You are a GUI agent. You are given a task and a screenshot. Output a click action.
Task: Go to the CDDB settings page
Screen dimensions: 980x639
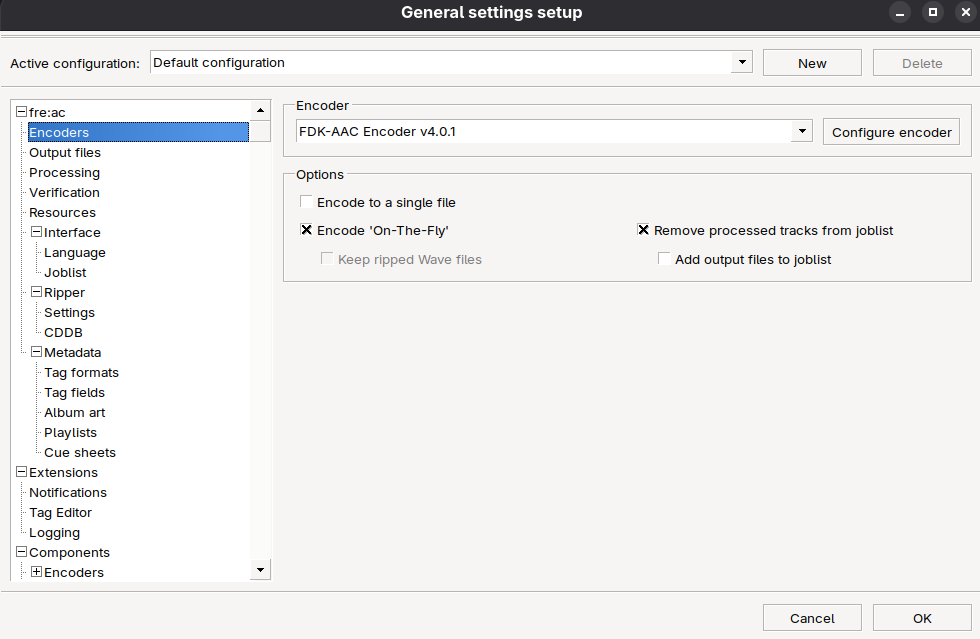point(63,333)
